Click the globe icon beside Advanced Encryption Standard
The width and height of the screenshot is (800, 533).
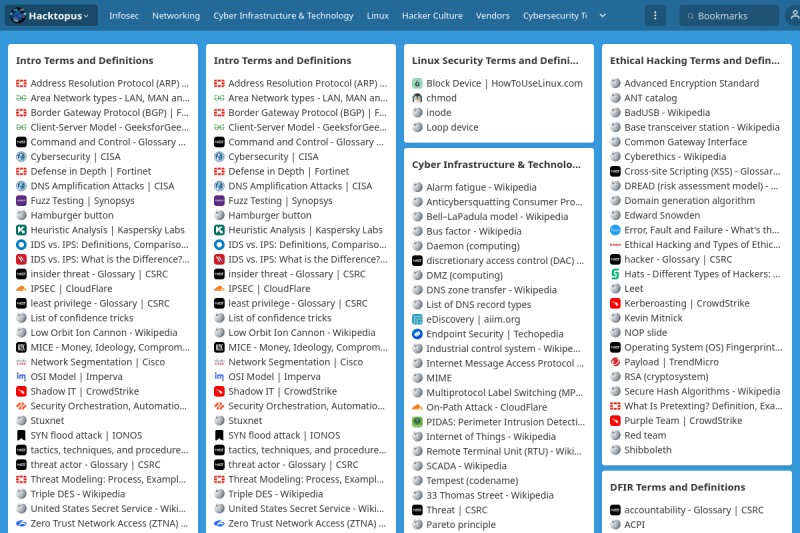coord(615,83)
